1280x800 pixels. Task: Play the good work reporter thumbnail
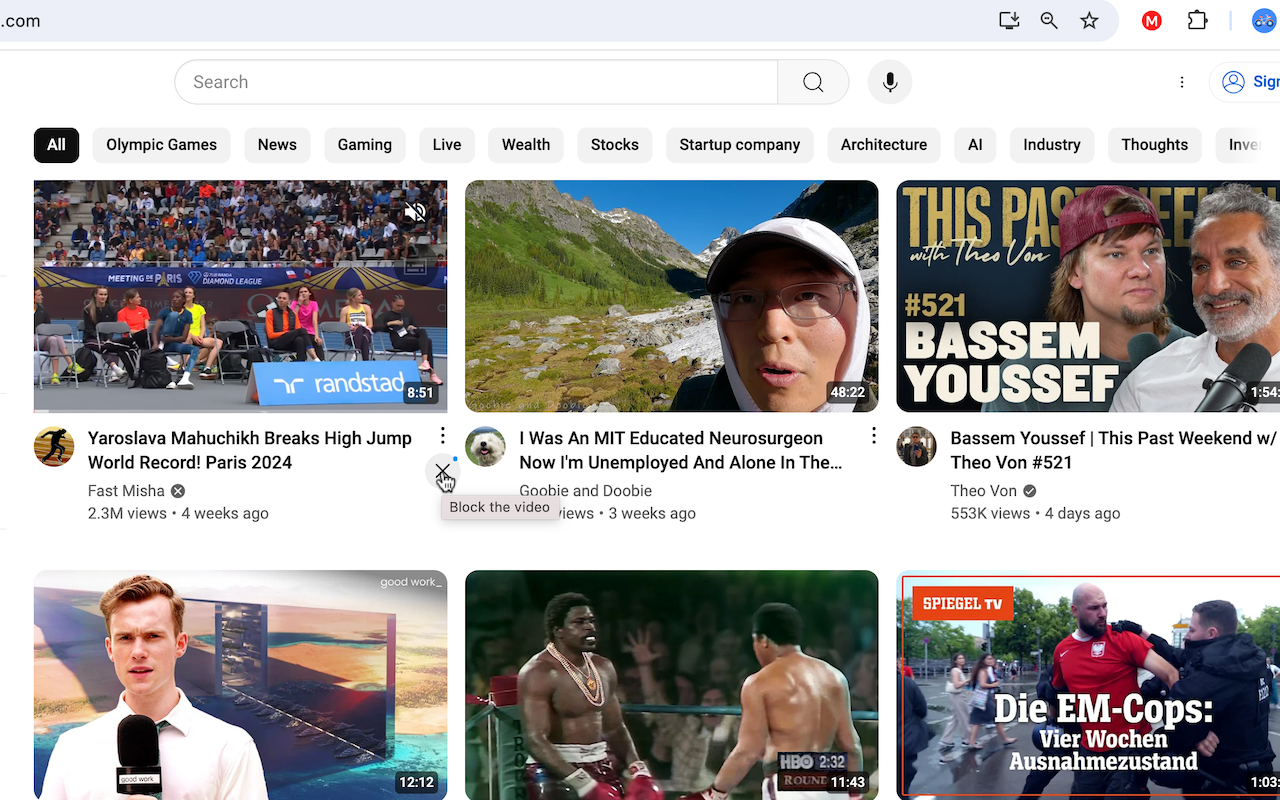click(x=241, y=685)
